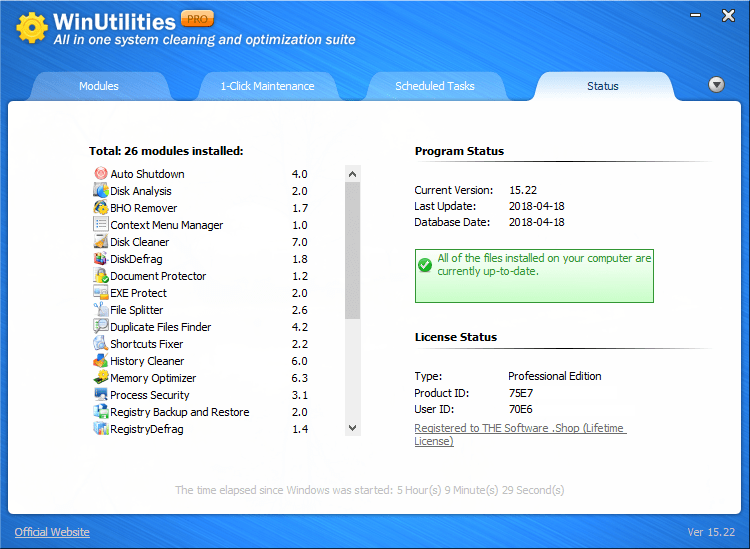Click the WinUtilities gear logo
The height and width of the screenshot is (549, 750).
[x=32, y=28]
